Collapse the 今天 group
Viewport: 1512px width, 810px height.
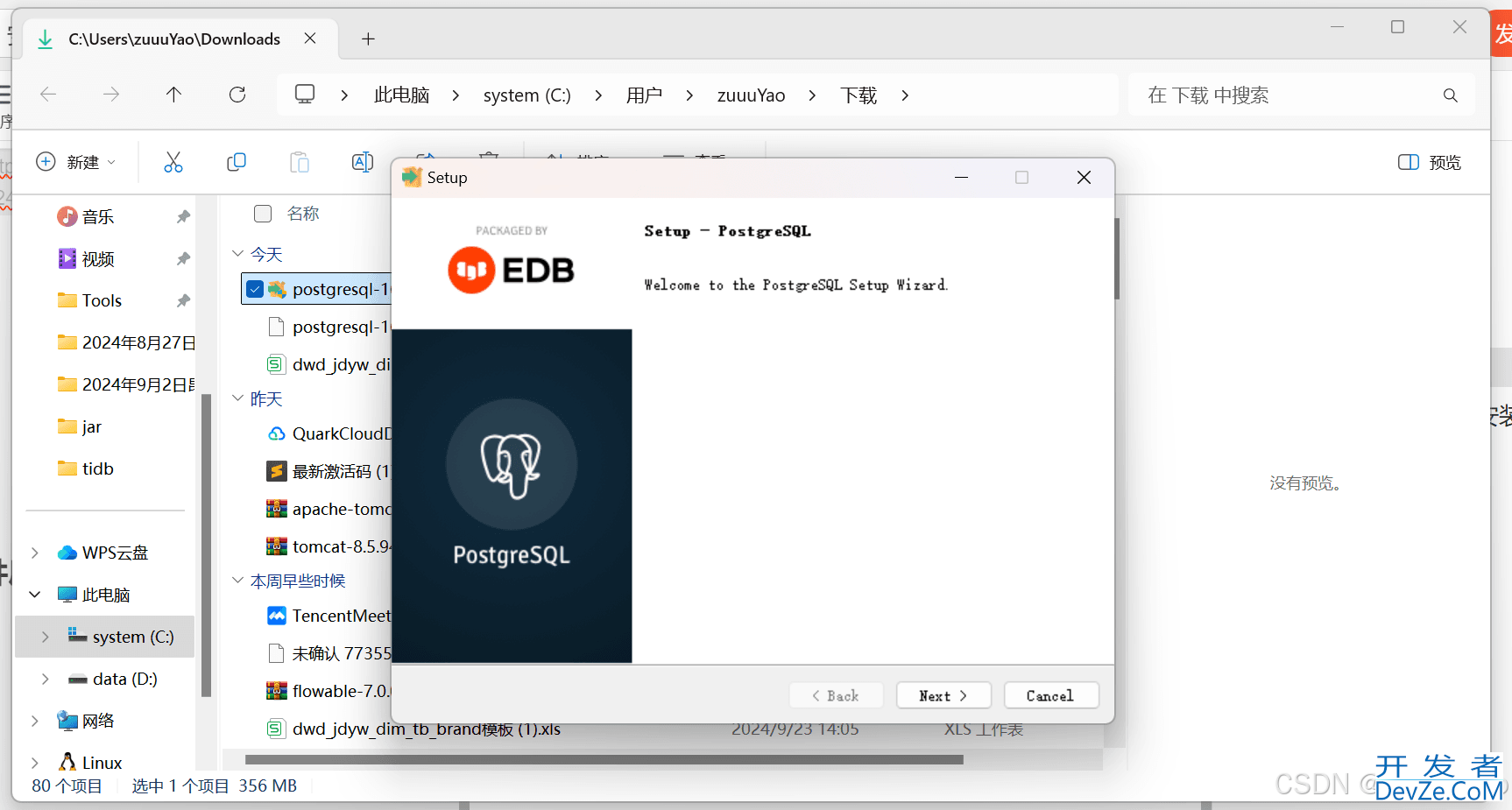tap(237, 254)
